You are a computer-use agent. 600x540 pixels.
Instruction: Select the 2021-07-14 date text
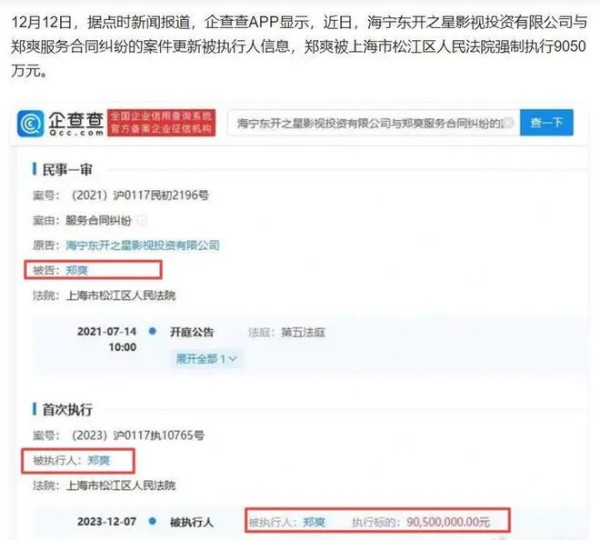pos(107,331)
